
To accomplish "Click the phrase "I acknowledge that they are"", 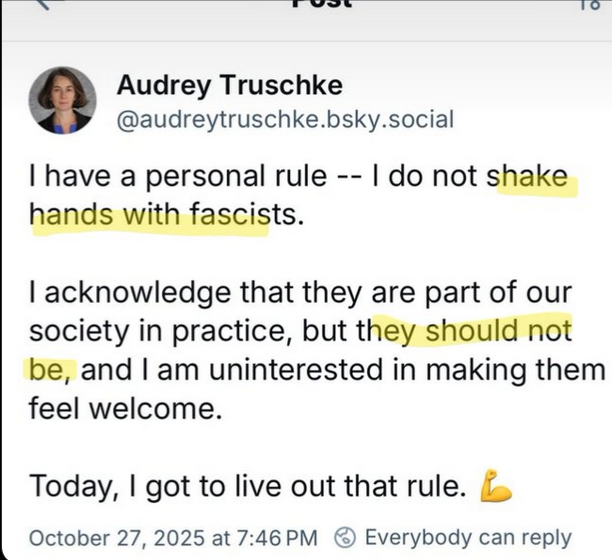I will (190, 295).
